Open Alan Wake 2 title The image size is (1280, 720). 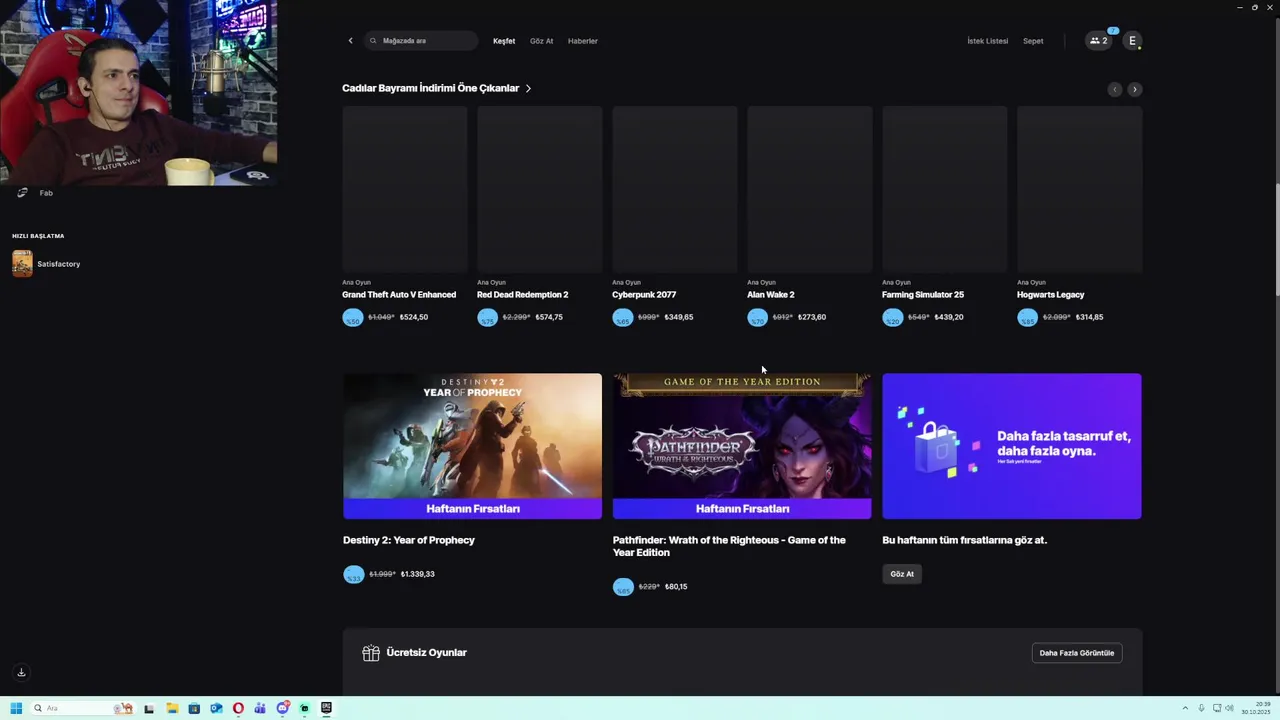coord(771,295)
